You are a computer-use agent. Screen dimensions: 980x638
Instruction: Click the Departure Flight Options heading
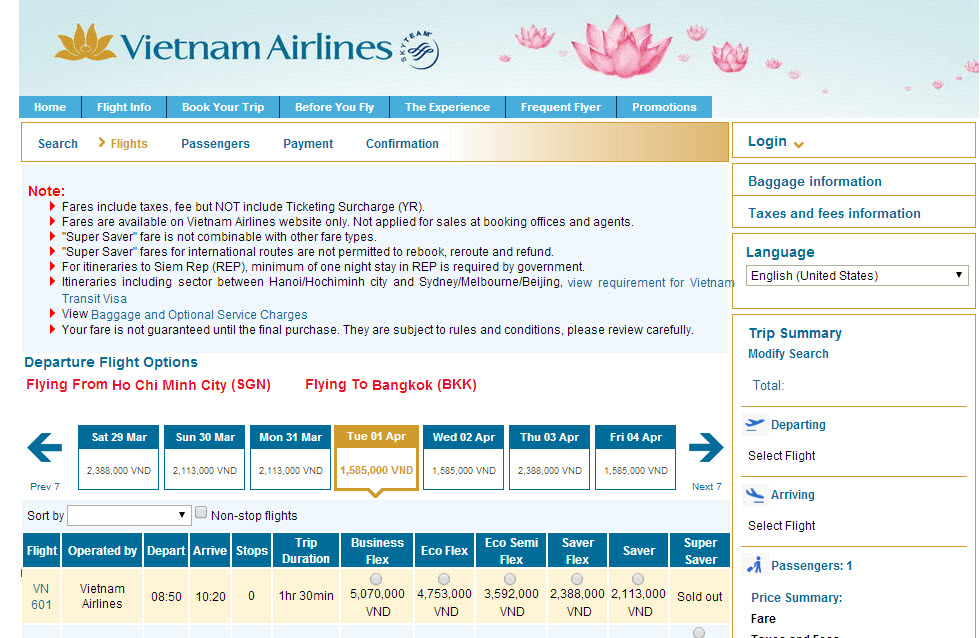(x=111, y=362)
